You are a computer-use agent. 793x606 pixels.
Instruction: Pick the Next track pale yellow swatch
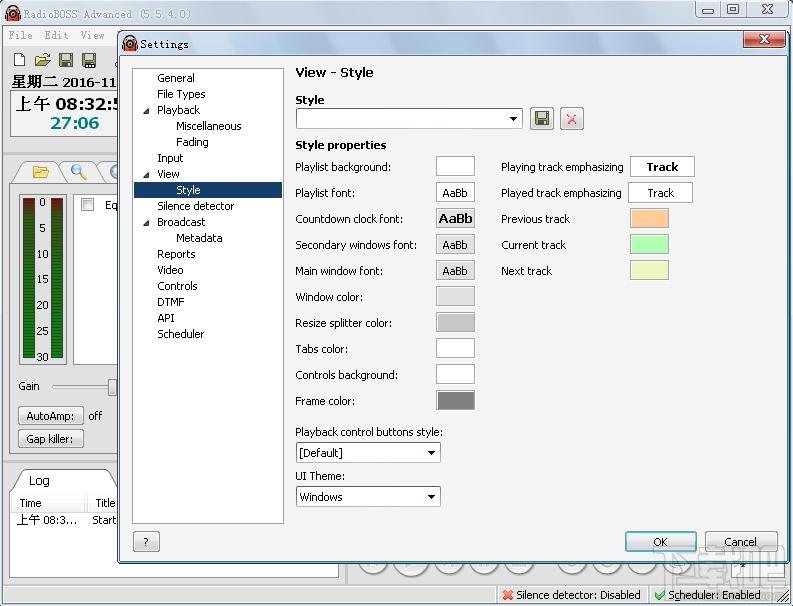(649, 270)
